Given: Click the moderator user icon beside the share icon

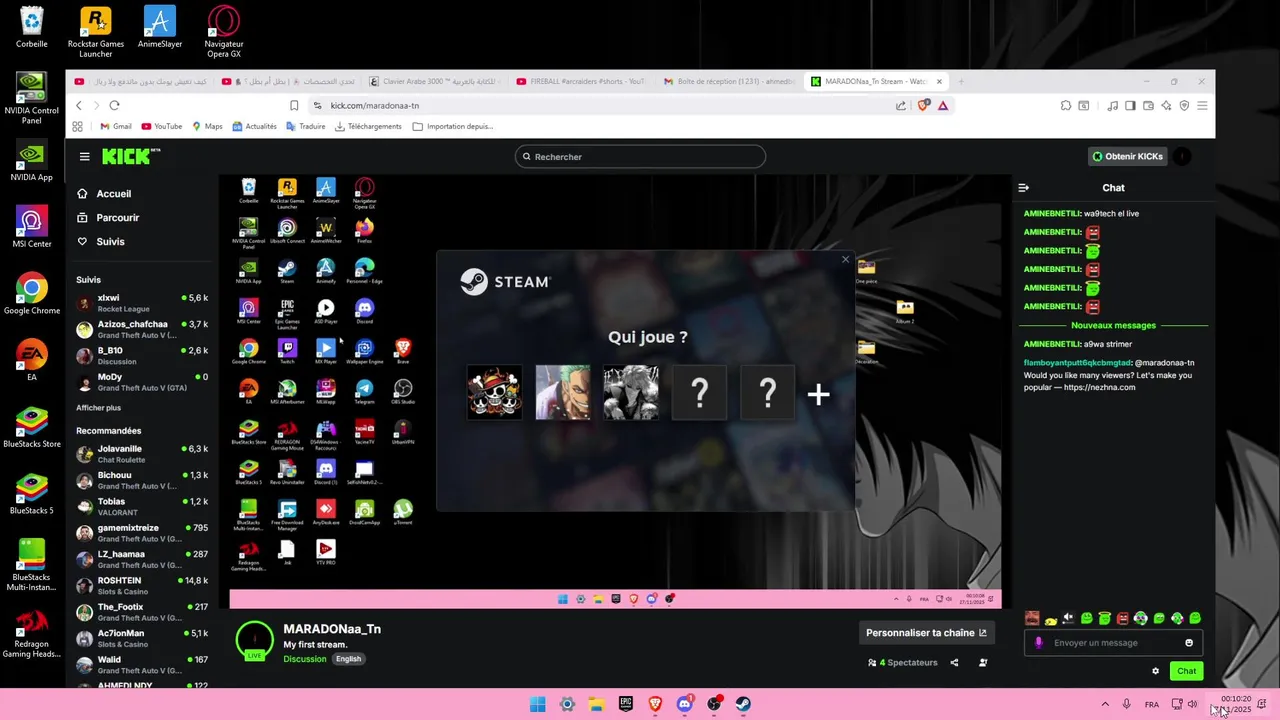Looking at the screenshot, I should point(984,662).
